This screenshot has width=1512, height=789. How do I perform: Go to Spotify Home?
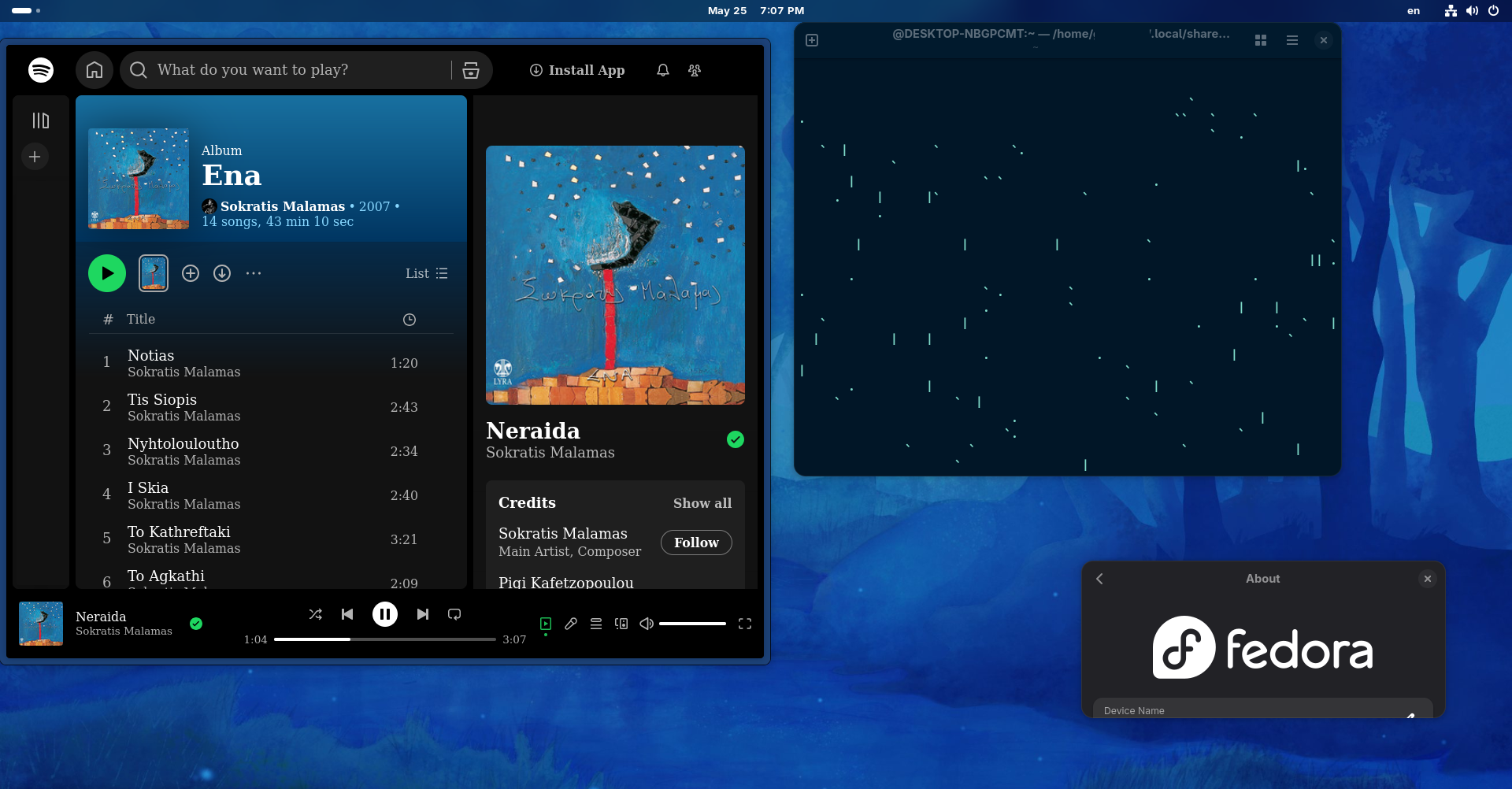tap(94, 70)
